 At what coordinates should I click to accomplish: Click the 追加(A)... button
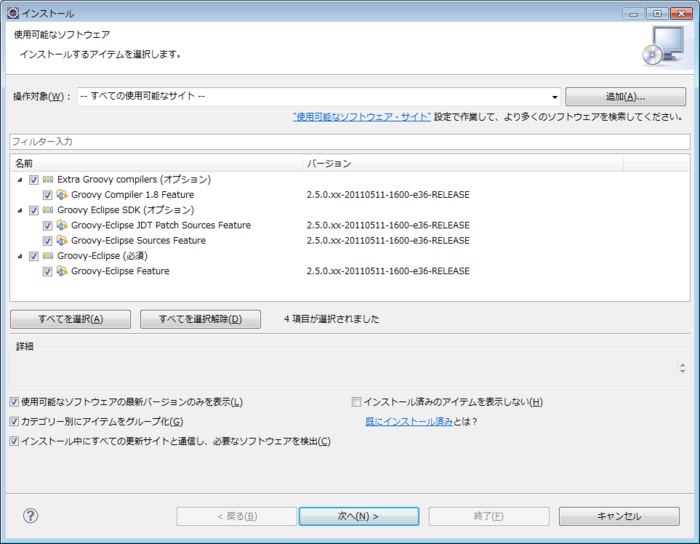click(625, 96)
